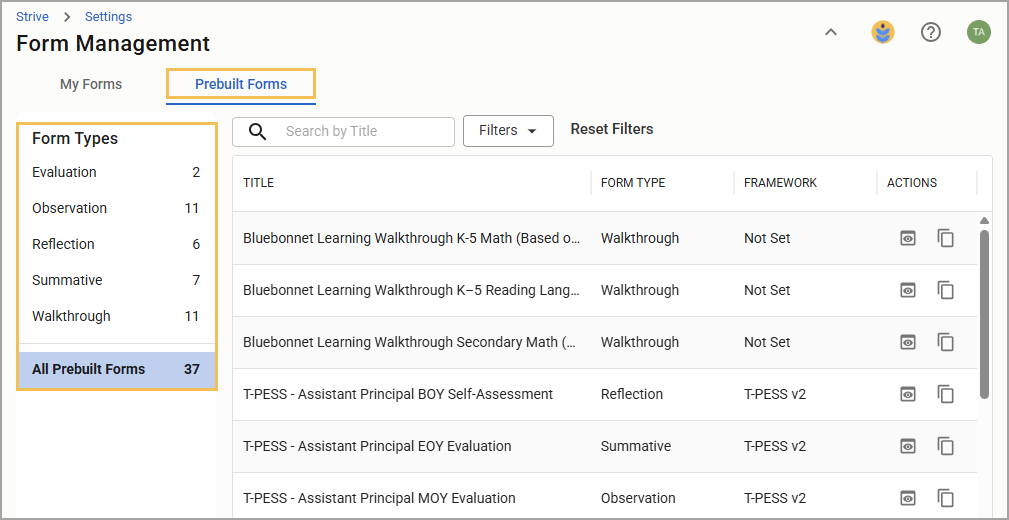Image resolution: width=1009 pixels, height=520 pixels.
Task: Click 'Not Set' in K-5 Math row
Action: coord(767,238)
